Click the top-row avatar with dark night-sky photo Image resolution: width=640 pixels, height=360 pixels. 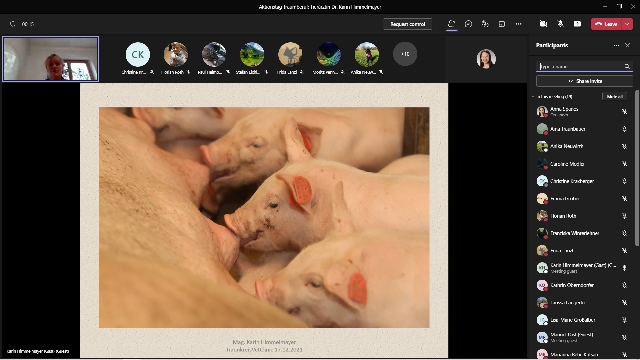329,54
